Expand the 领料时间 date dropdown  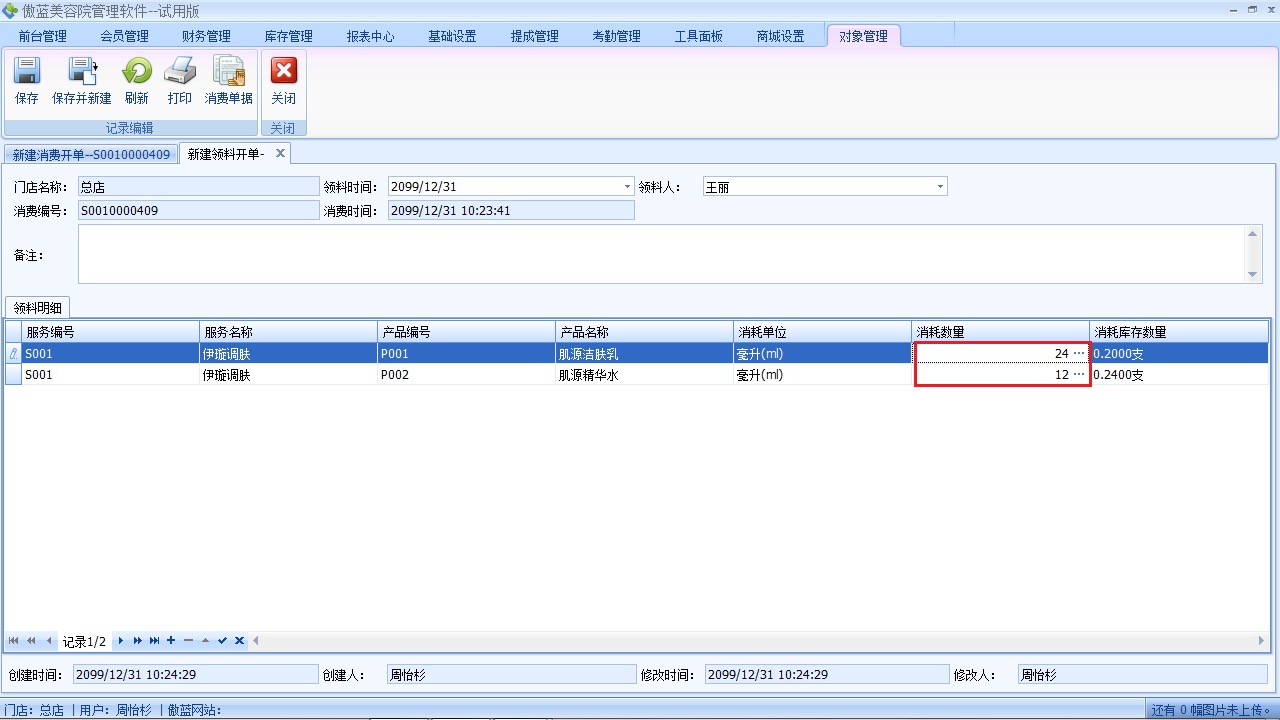[627, 187]
